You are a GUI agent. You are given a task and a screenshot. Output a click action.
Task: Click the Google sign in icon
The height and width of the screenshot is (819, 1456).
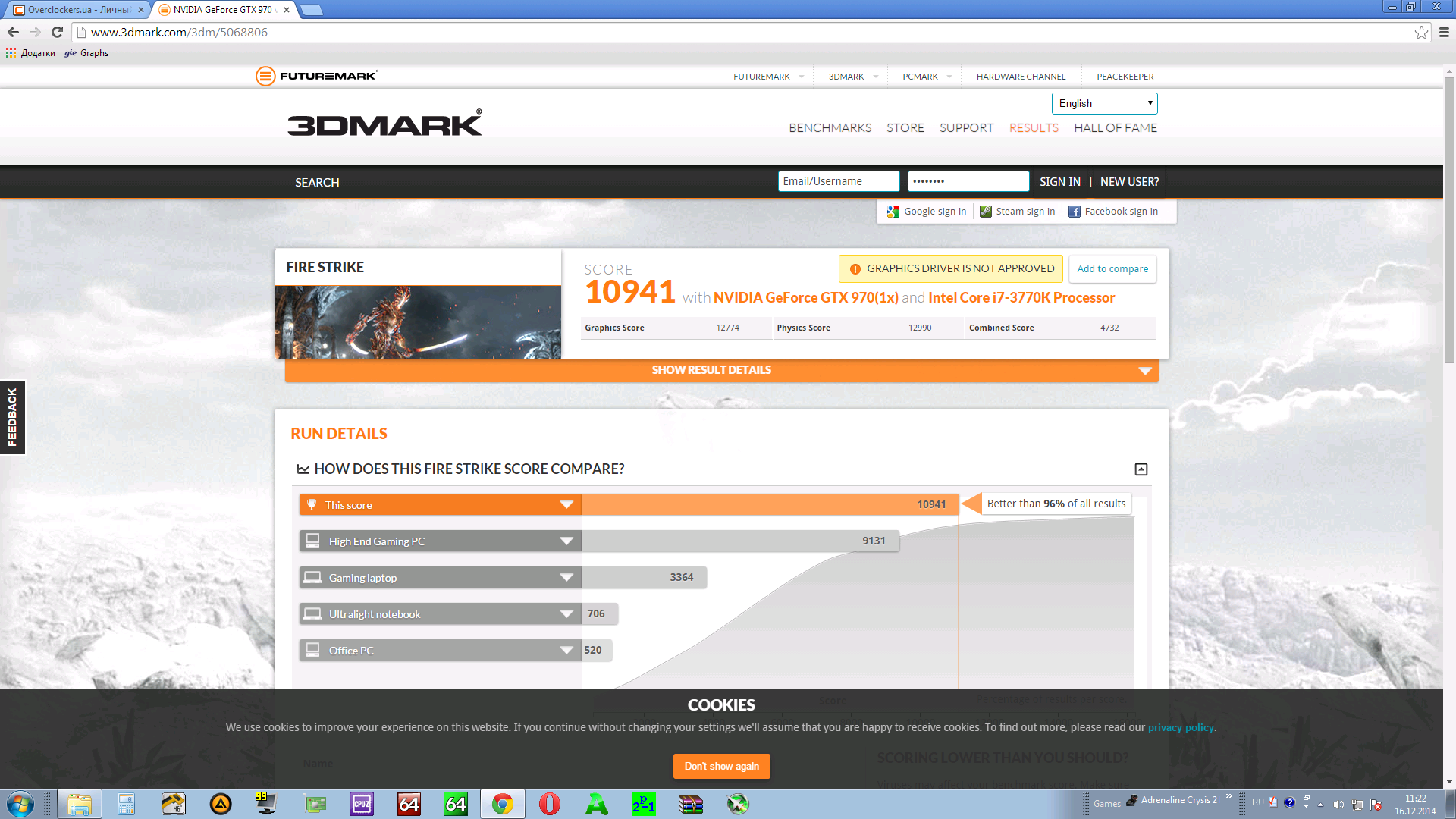893,212
